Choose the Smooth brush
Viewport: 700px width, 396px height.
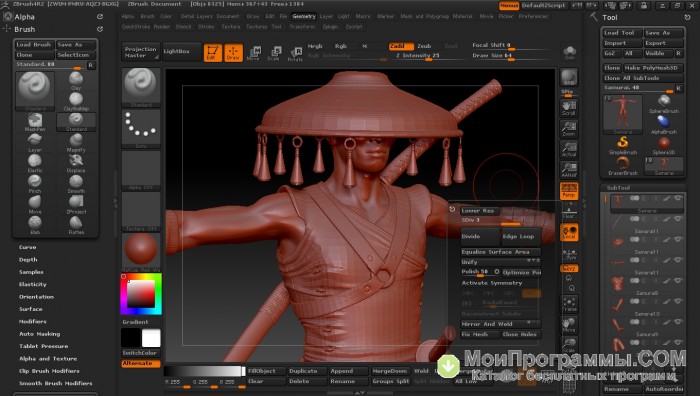coord(76,184)
